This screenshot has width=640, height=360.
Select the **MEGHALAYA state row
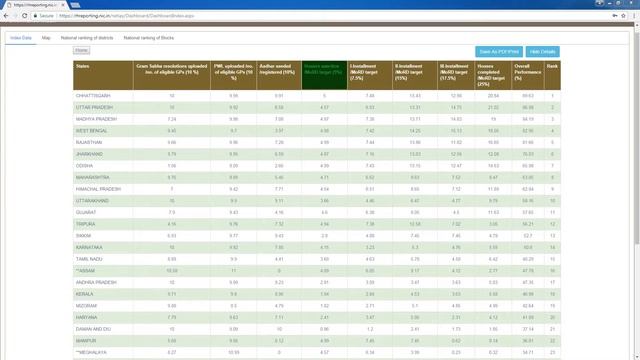317,352
